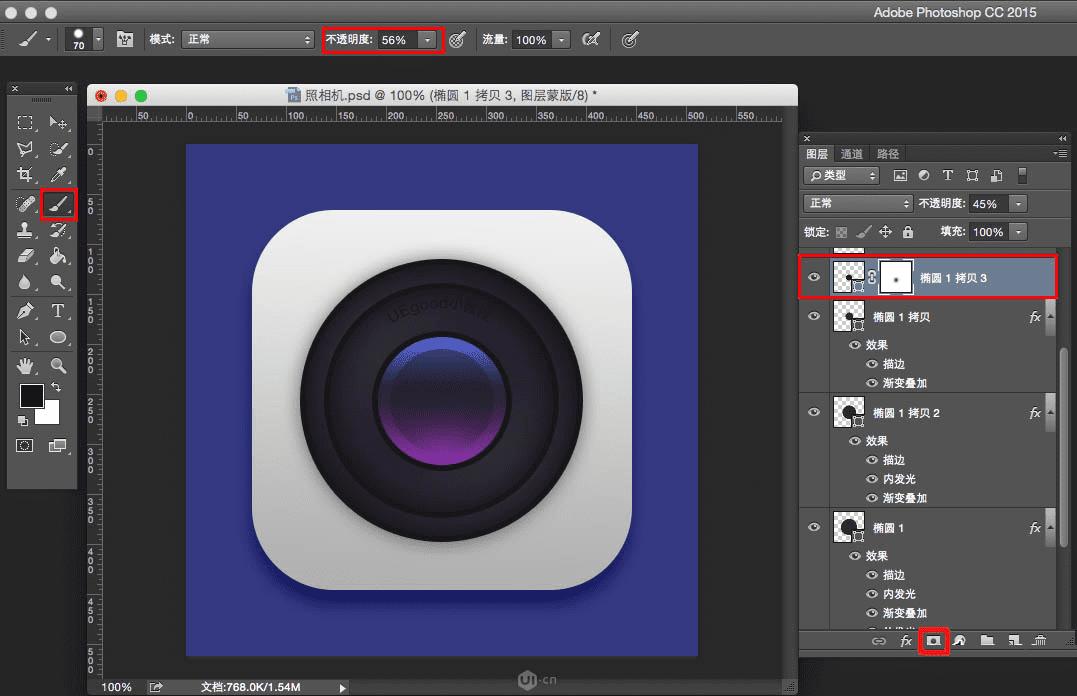Switch to the 路径 tab
1077x696 pixels.
point(887,154)
